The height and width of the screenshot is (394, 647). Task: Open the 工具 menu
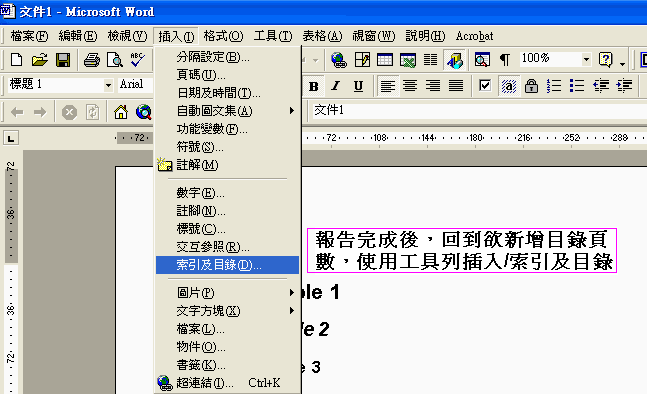tap(273, 36)
